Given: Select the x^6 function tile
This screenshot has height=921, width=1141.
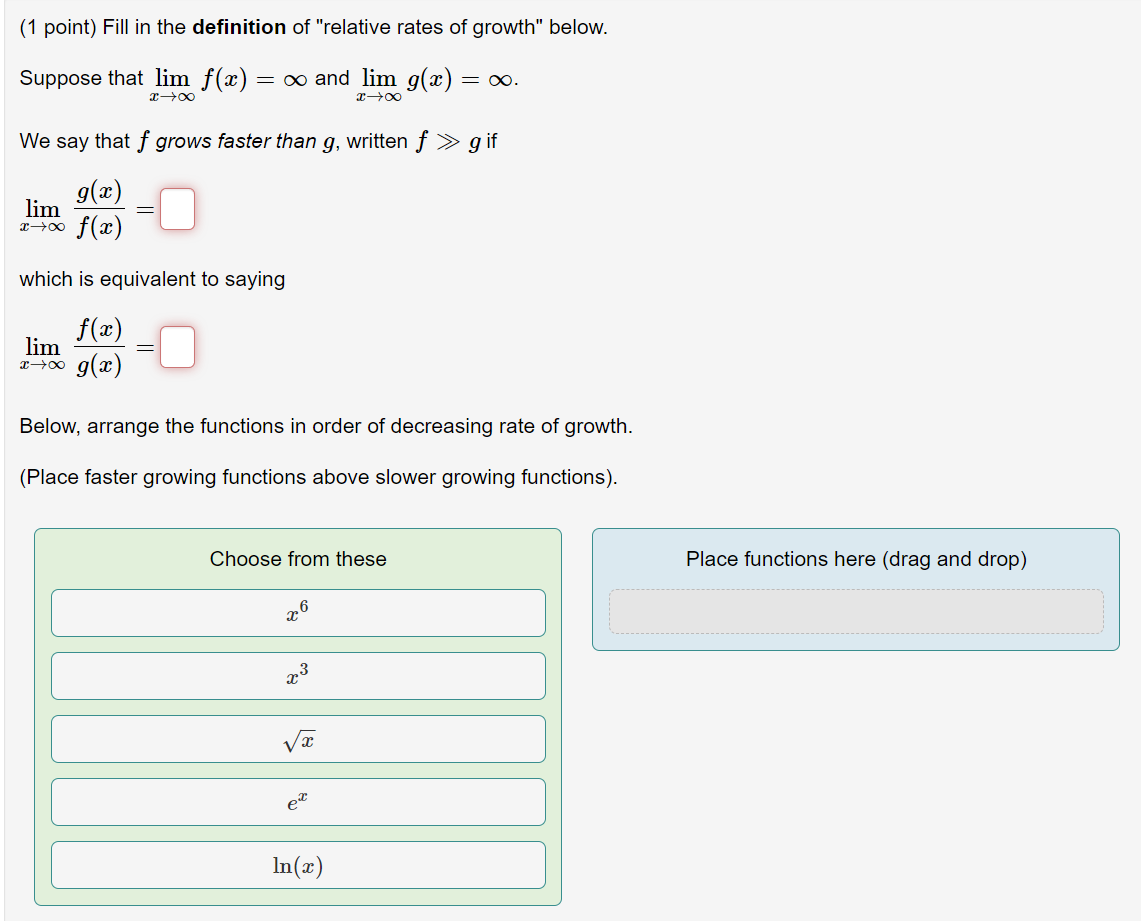Looking at the screenshot, I should [297, 612].
